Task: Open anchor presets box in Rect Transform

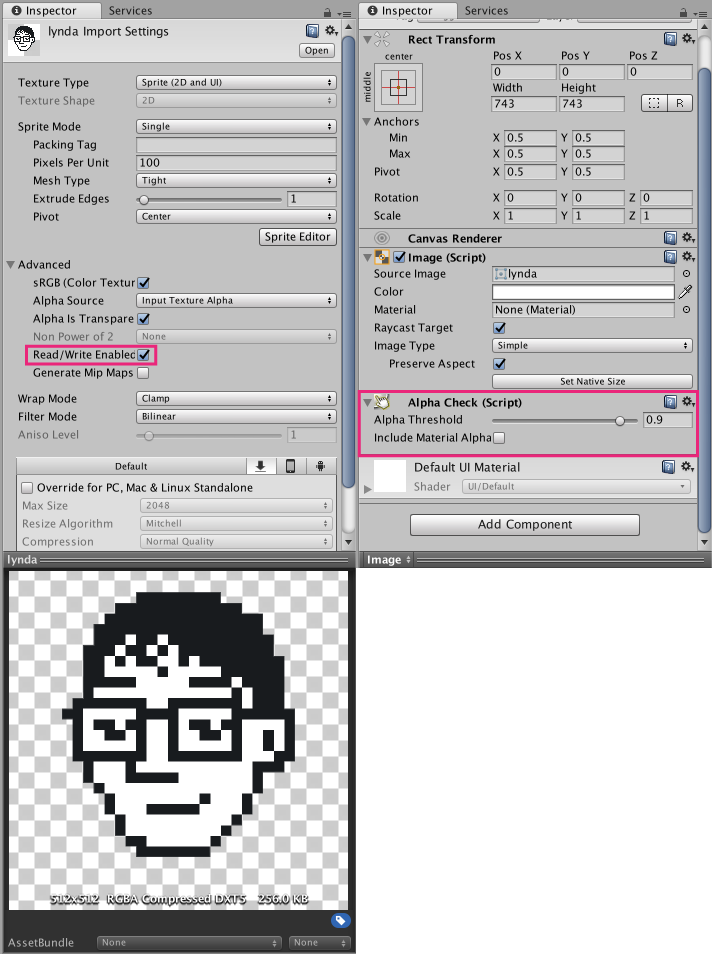Action: (399, 88)
